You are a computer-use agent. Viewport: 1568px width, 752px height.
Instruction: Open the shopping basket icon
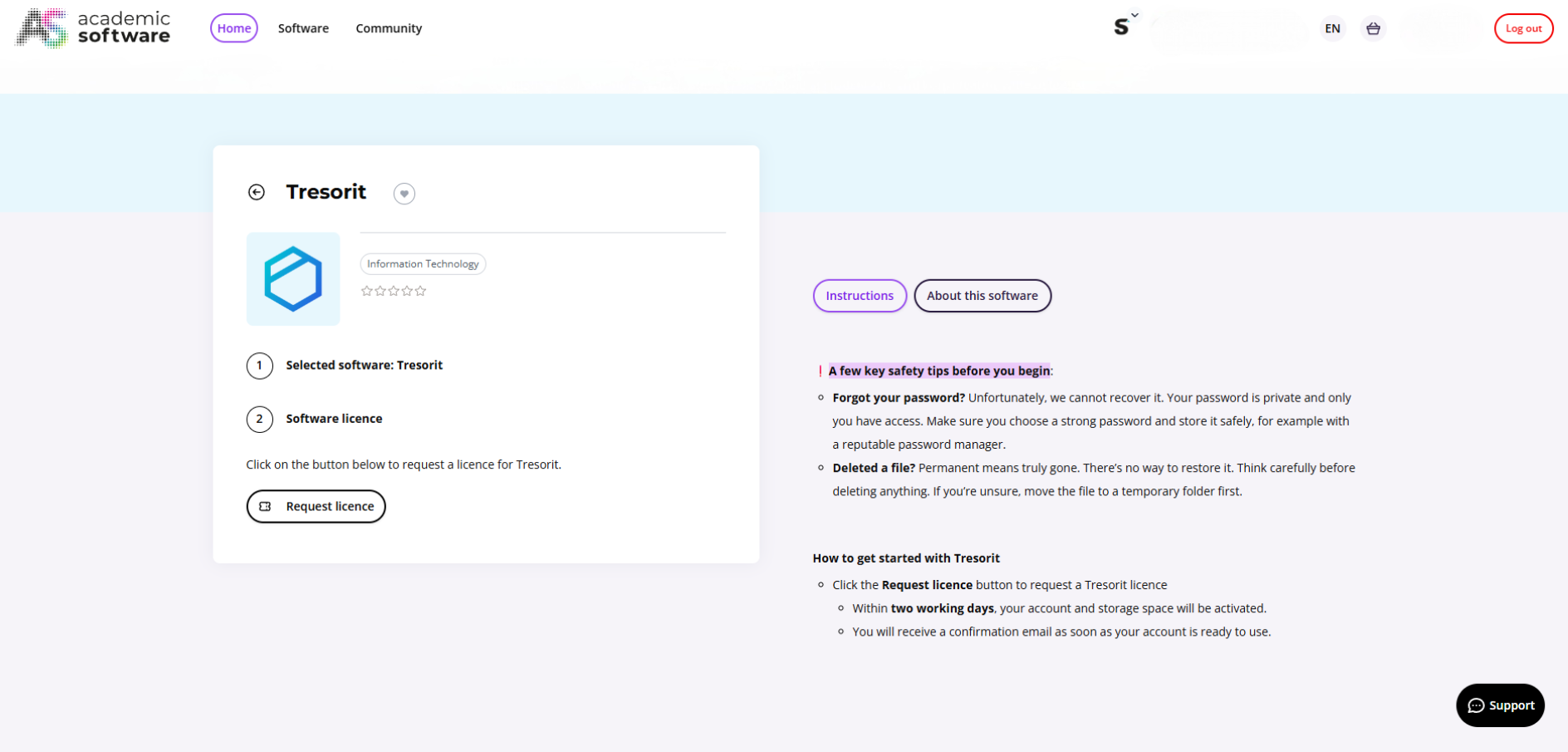(x=1373, y=28)
